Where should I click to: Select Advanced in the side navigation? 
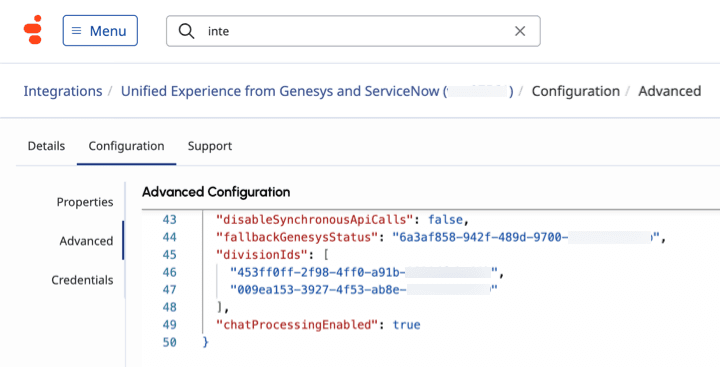click(86, 241)
